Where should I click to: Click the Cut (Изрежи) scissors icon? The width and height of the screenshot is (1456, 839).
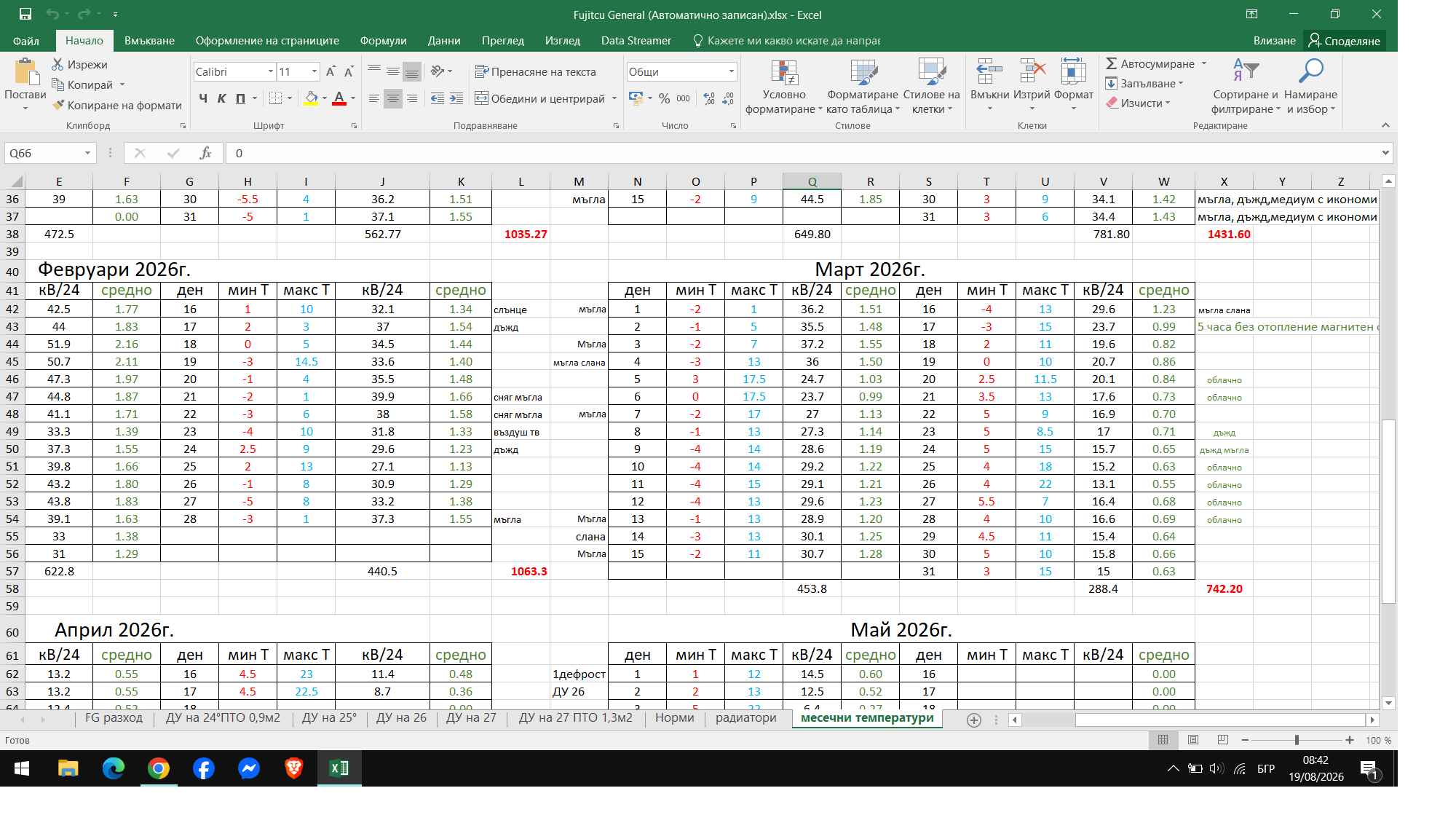[x=58, y=64]
